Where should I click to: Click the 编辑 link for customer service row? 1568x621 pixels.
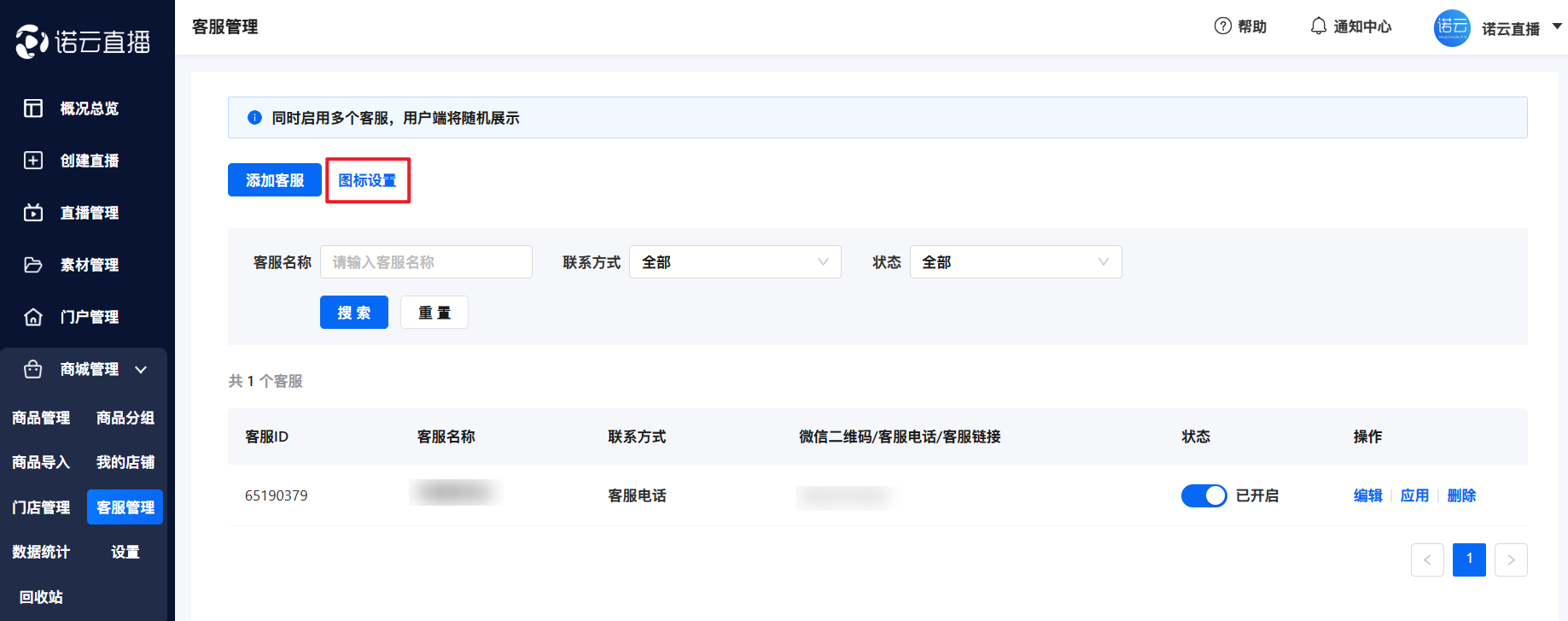pyautogui.click(x=1367, y=495)
